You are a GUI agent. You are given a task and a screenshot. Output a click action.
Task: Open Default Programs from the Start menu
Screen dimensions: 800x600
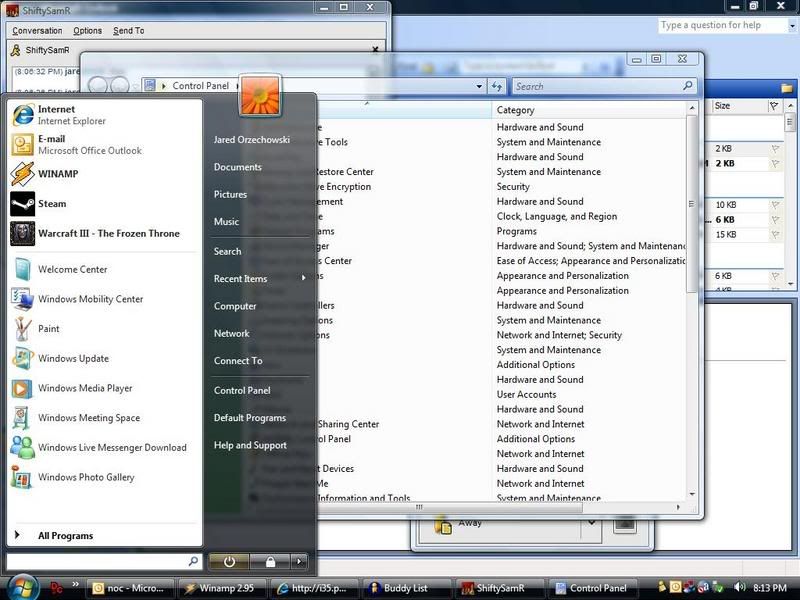coord(249,418)
